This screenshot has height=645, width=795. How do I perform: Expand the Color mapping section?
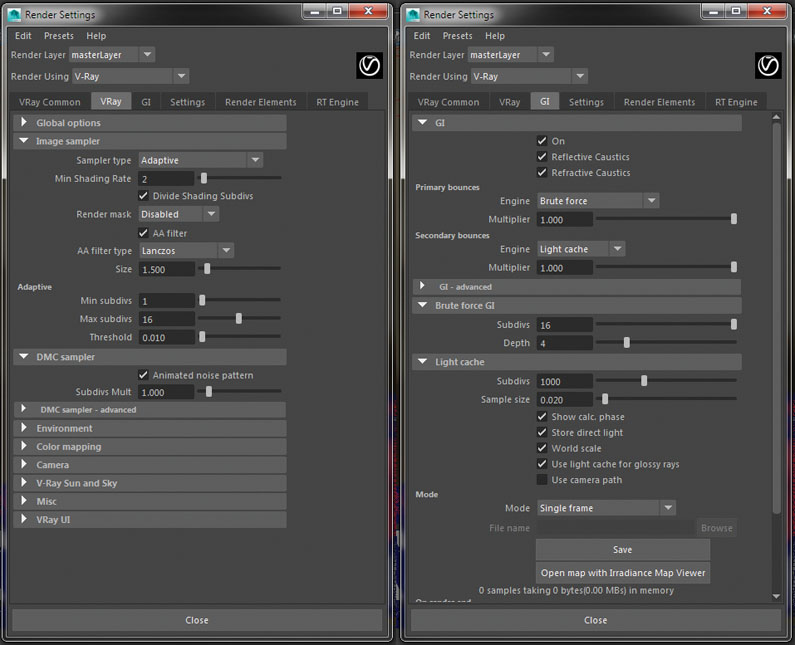pos(150,447)
